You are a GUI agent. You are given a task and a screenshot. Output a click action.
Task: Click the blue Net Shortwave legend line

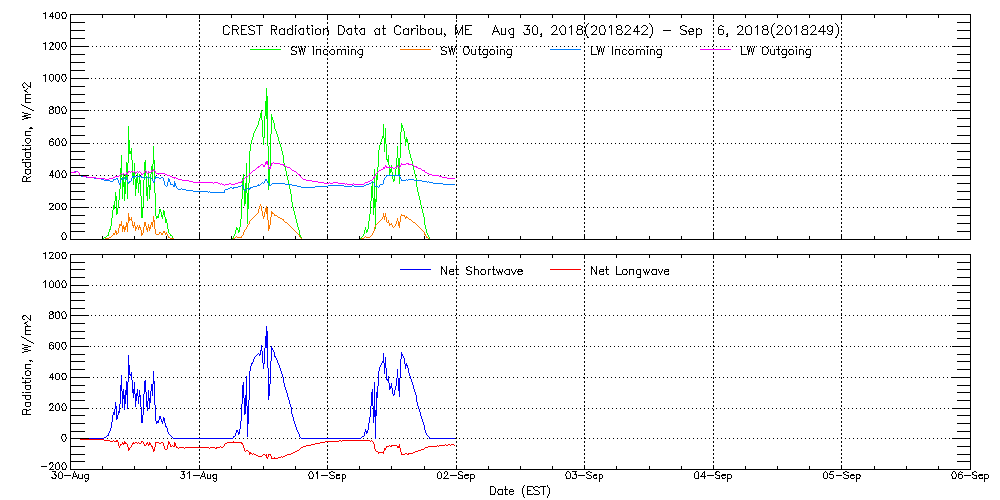417,270
